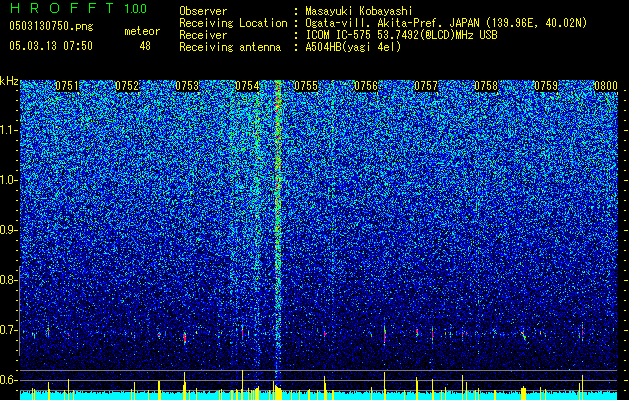Click the filename 0503130750.png
Viewport: 629px width, 400px height.
click(x=51, y=26)
